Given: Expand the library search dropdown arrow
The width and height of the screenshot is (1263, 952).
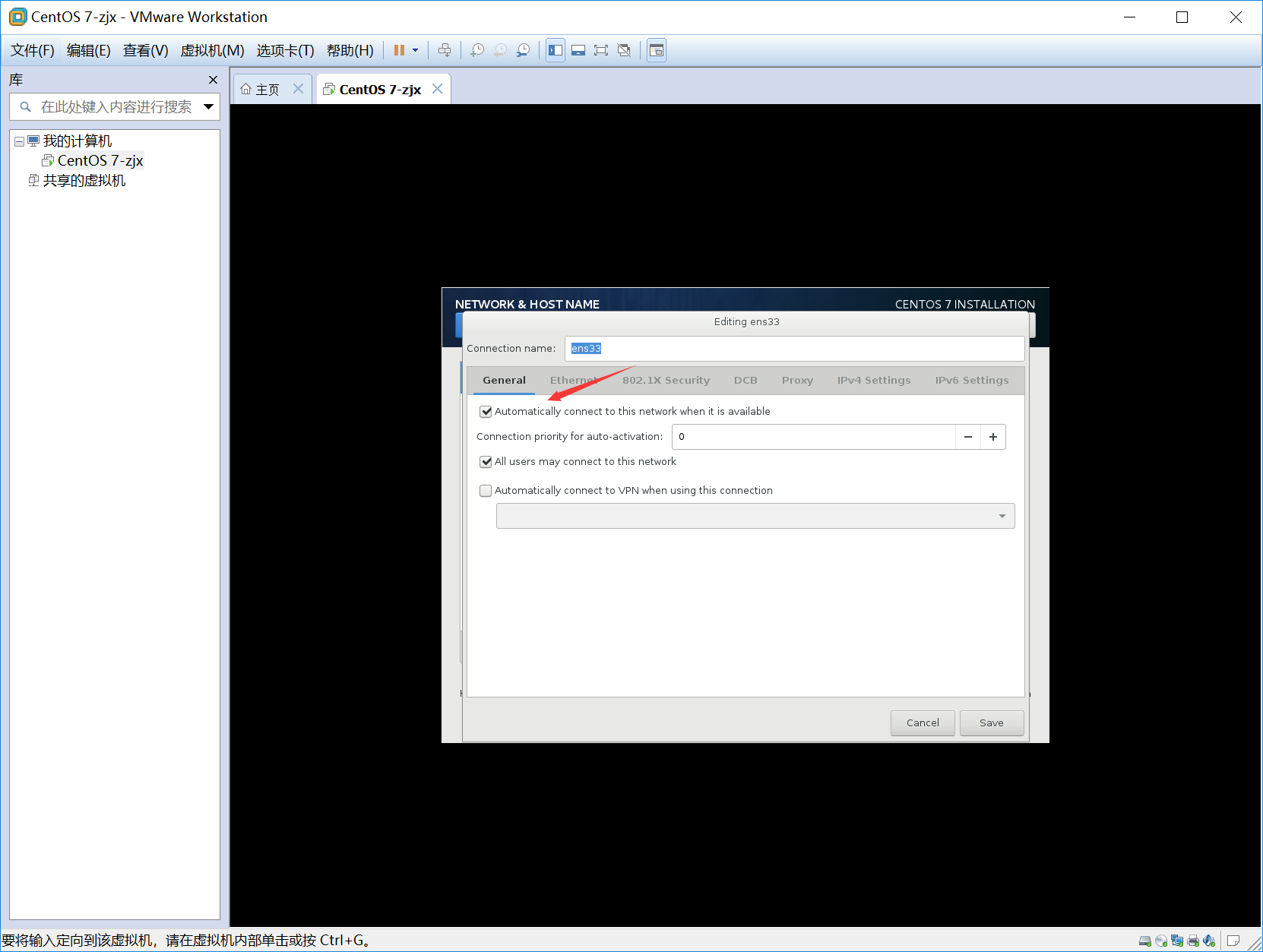Looking at the screenshot, I should [209, 107].
